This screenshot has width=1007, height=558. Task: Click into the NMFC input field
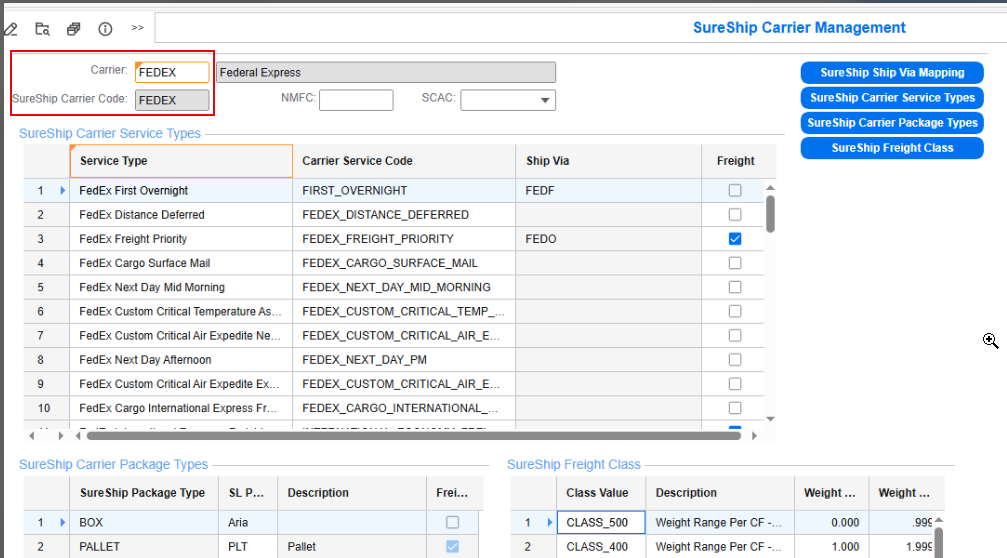pyautogui.click(x=356, y=100)
